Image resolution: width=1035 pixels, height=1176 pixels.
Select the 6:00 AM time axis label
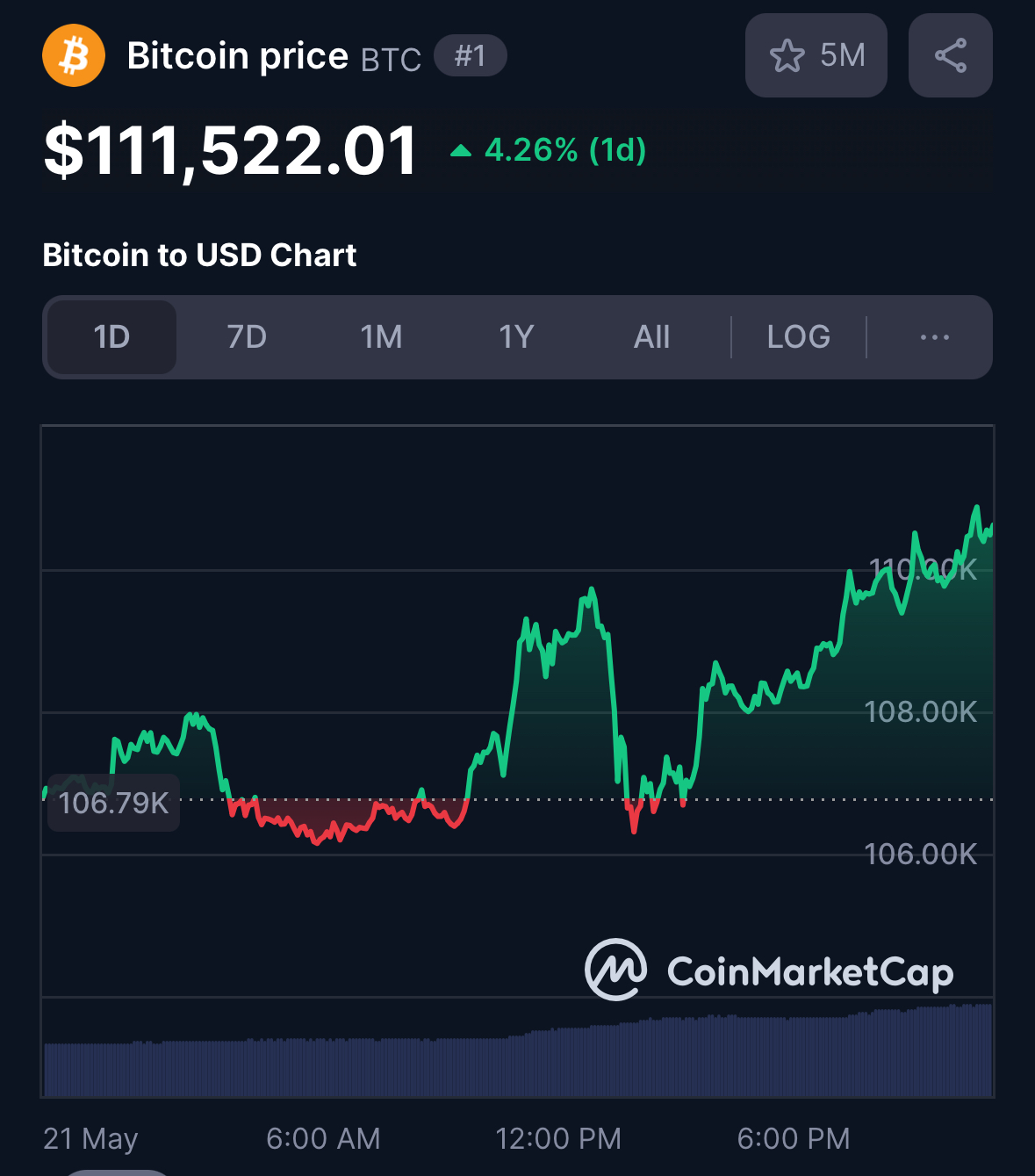tap(323, 1139)
